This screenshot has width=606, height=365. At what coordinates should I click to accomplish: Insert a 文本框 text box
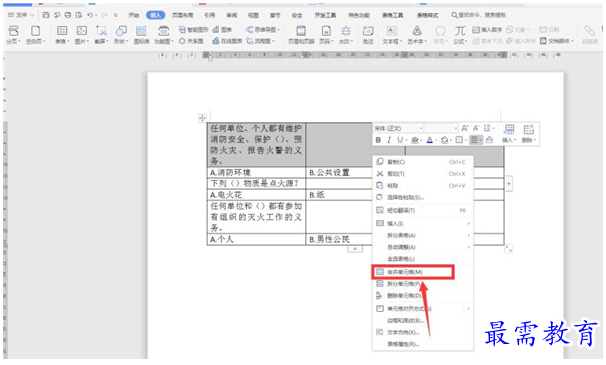392,34
